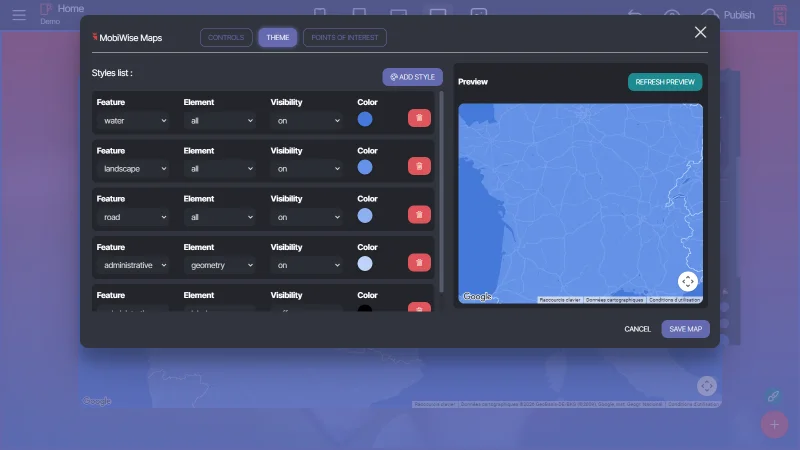Viewport: 800px width, 450px height.
Task: Pick the road row color swatch
Action: tap(365, 216)
